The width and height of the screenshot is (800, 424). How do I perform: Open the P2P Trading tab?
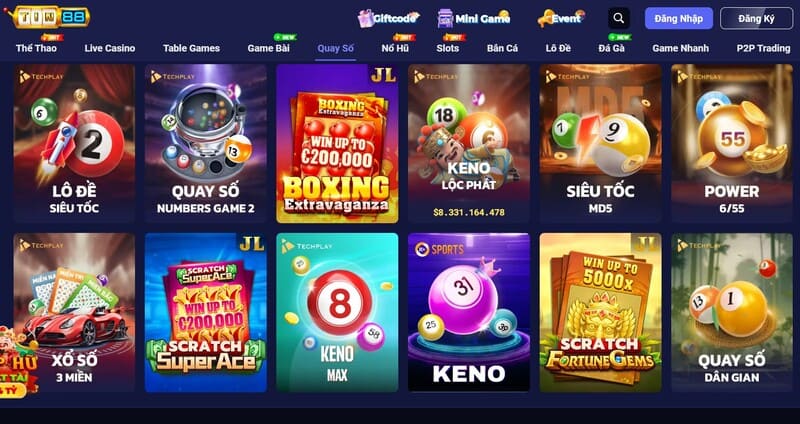point(763,48)
